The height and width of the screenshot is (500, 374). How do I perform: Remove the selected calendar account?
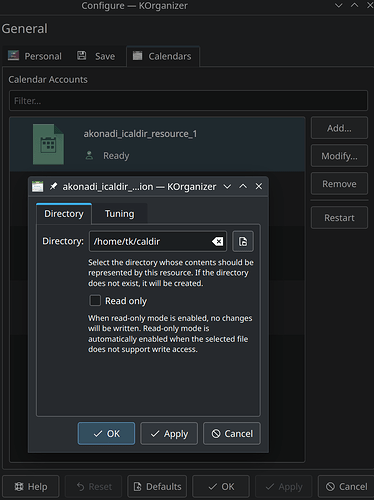pos(339,184)
